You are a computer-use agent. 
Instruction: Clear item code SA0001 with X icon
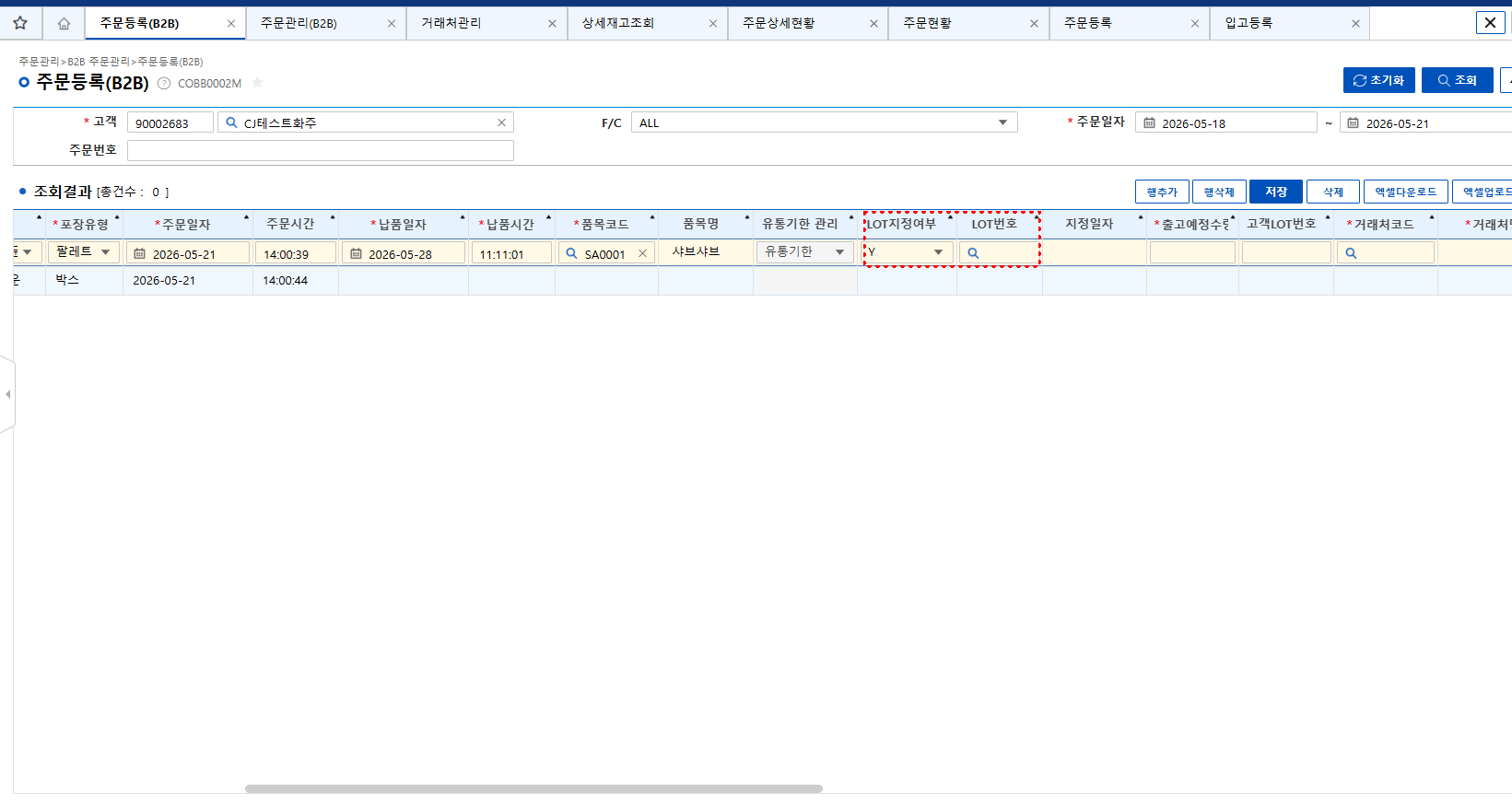coord(642,253)
